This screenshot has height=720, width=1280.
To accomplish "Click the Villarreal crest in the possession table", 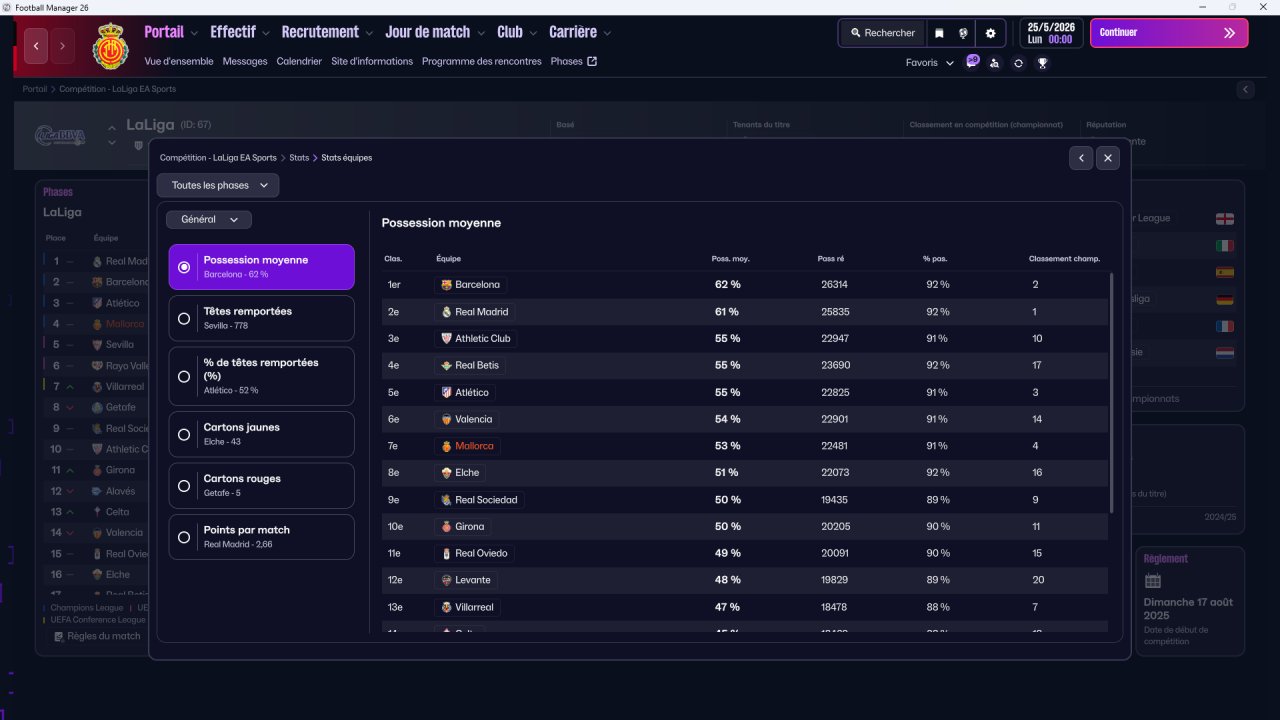I will [446, 607].
